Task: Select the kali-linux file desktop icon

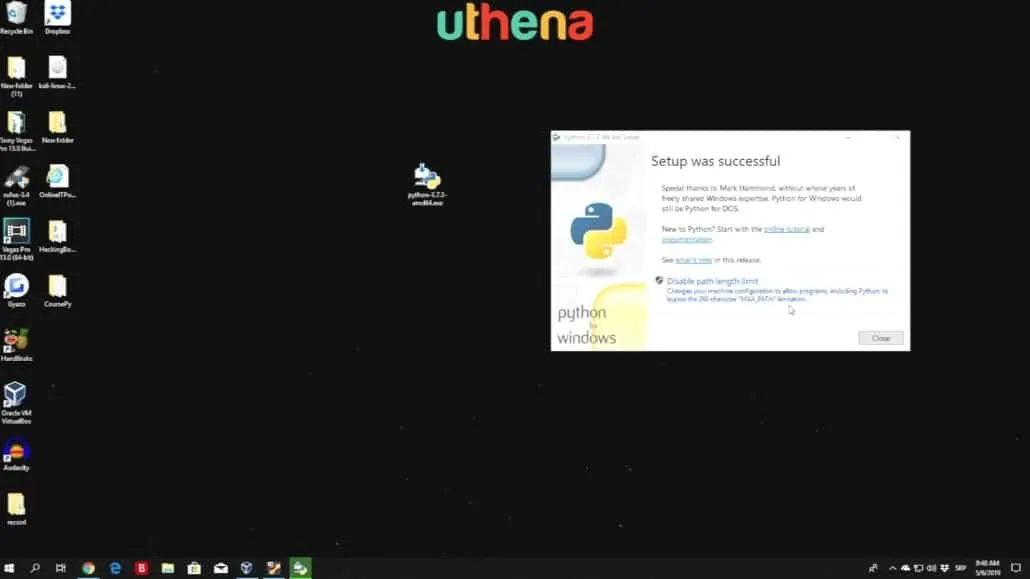Action: 57,73
